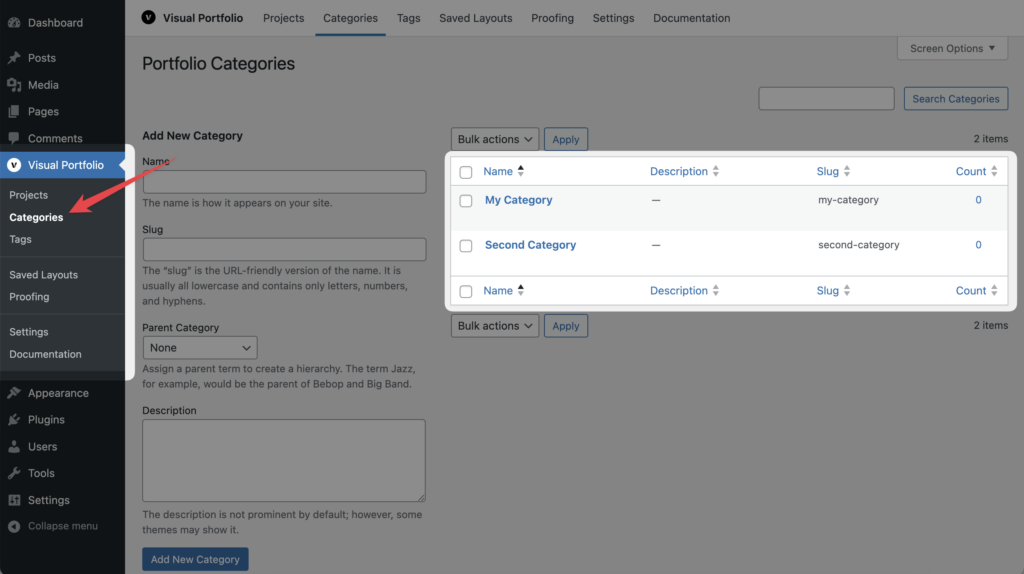1024x574 pixels.
Task: Switch to the Saved Layouts tab
Action: pyautogui.click(x=475, y=18)
